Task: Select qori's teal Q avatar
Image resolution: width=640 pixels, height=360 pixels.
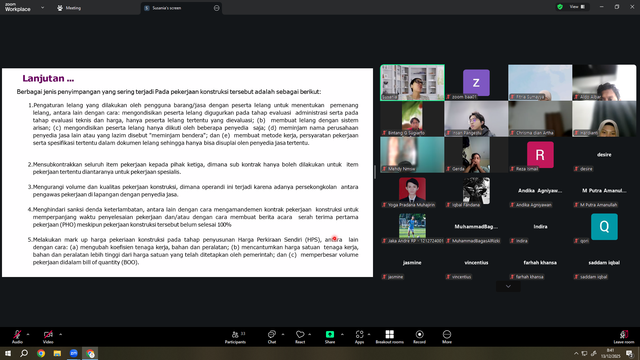Action: click(604, 227)
